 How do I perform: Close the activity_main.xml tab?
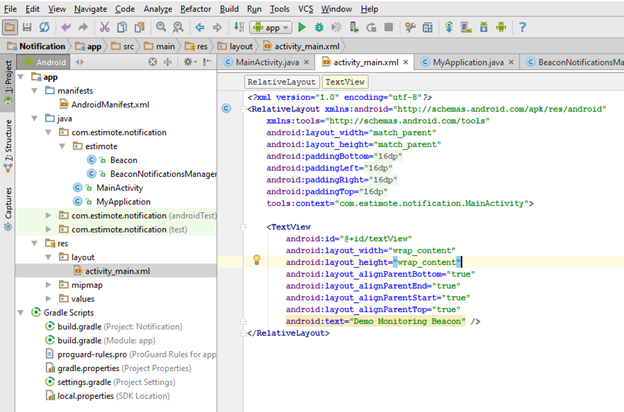click(x=406, y=62)
